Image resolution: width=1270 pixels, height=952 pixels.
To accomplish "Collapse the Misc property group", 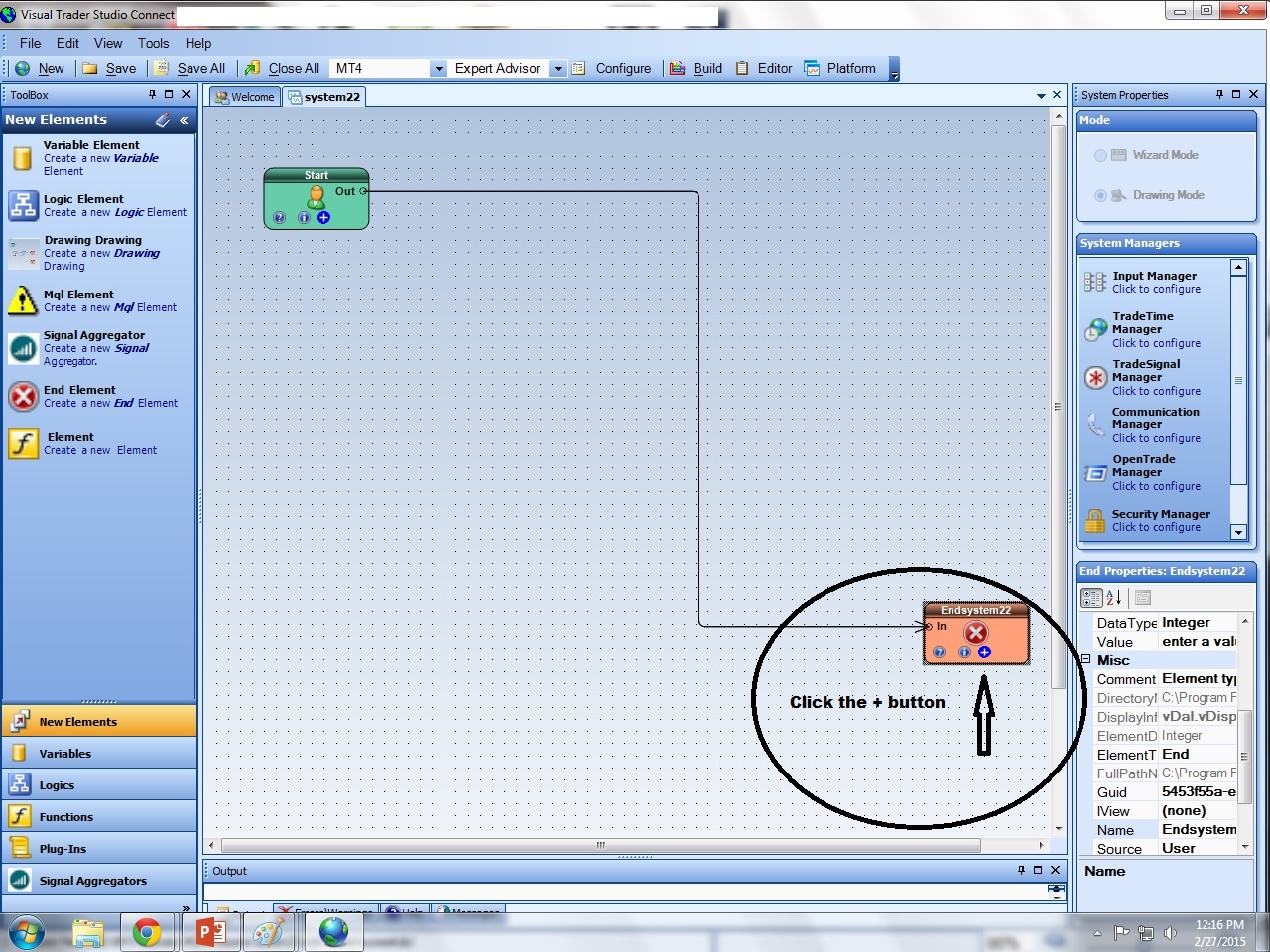I will point(1086,659).
